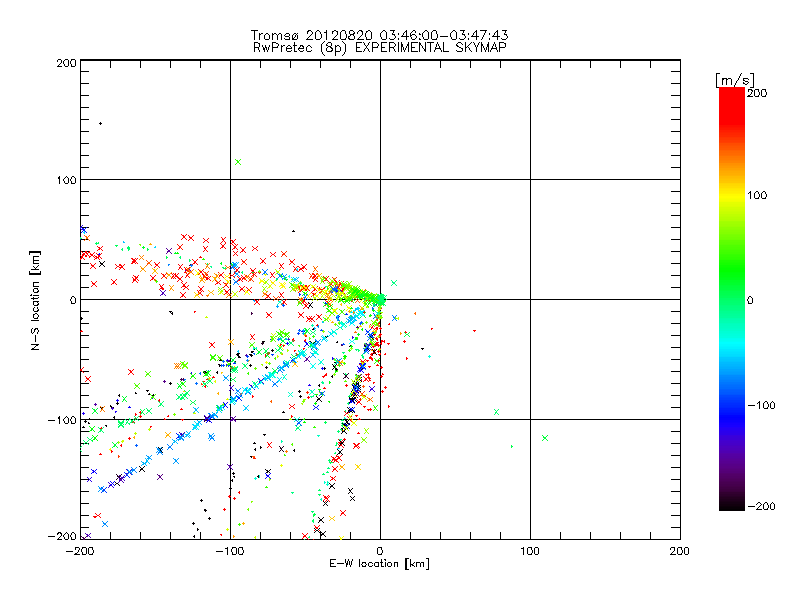Viewport: 800px width, 600px height.
Task: Click the y-axis tick label '100'
Action: coord(67,180)
